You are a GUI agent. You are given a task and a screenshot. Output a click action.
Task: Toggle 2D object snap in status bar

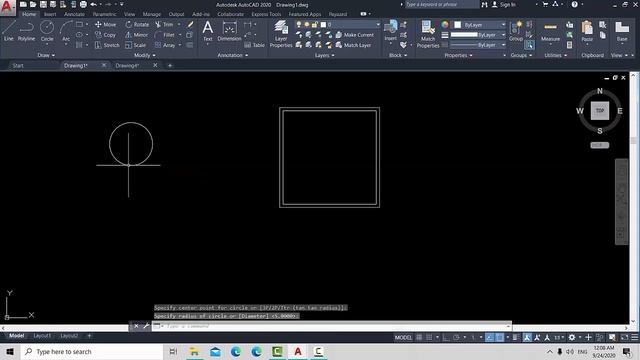tap(499, 337)
